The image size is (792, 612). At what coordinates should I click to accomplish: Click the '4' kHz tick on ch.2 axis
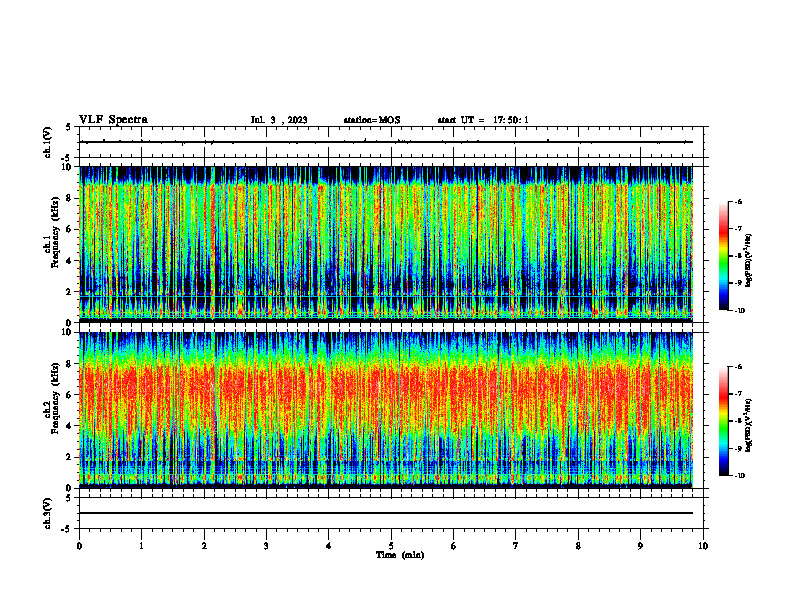70,426
